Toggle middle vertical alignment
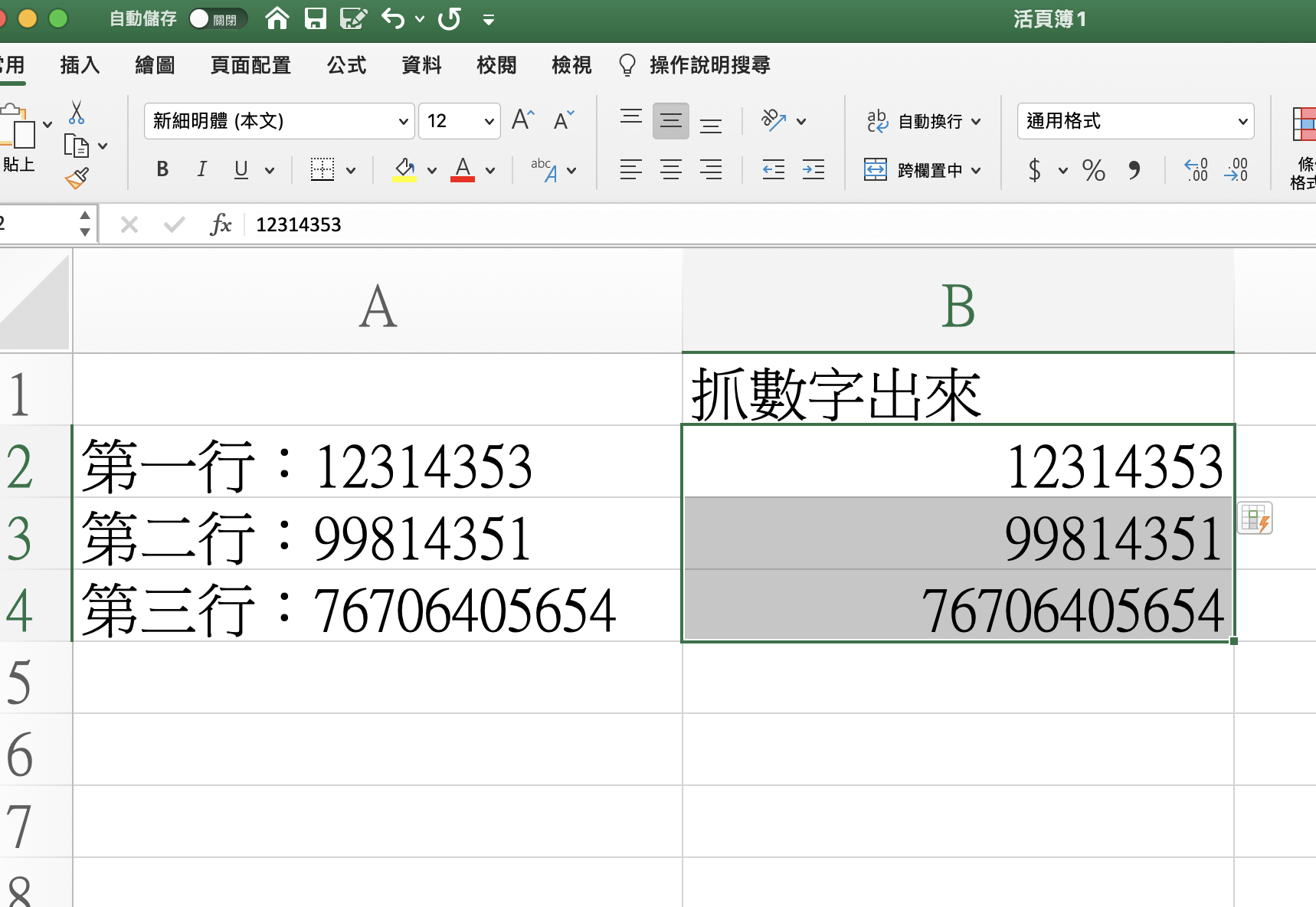Image resolution: width=1316 pixels, height=907 pixels. 671,120
